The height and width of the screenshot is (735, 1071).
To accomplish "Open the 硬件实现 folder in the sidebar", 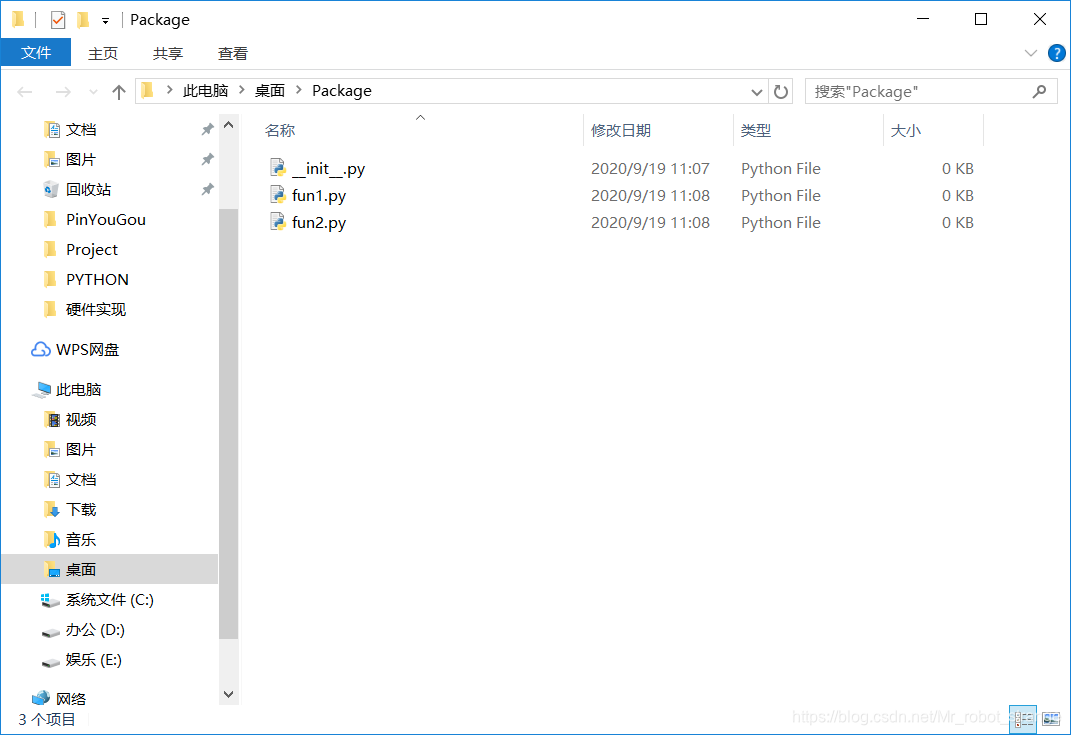I will tap(96, 309).
